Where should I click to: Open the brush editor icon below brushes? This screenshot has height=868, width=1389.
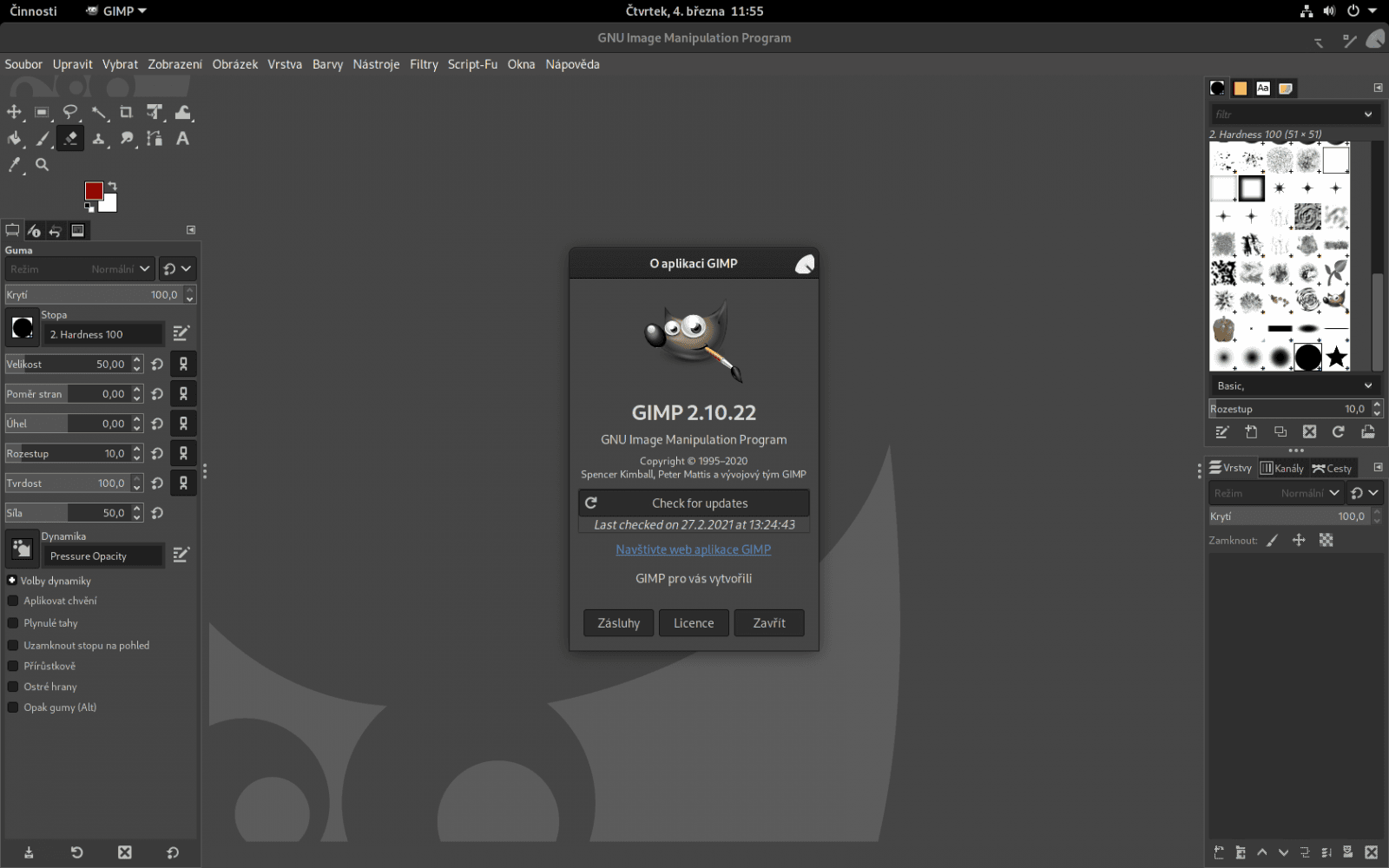click(1222, 431)
